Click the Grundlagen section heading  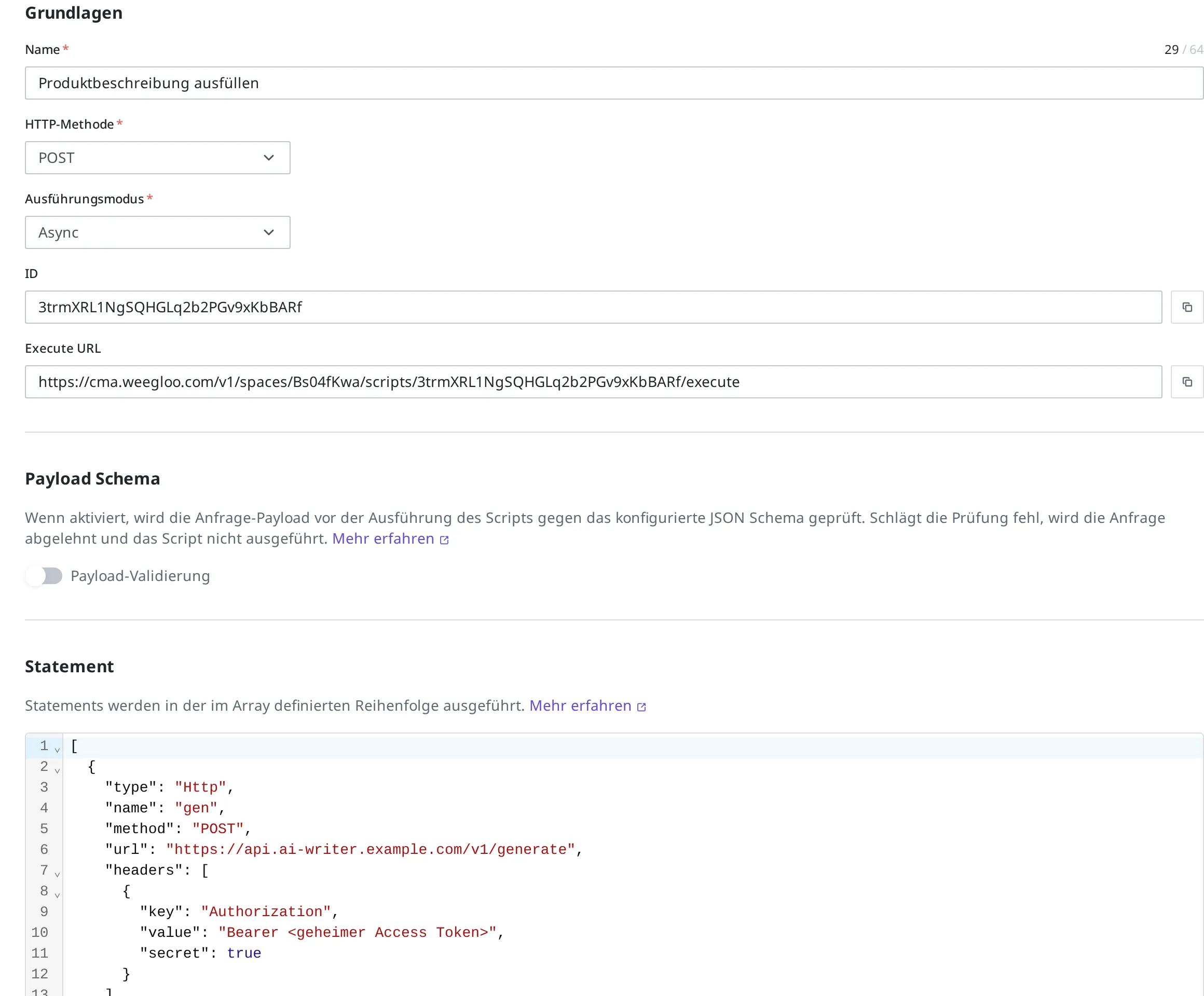pos(74,12)
